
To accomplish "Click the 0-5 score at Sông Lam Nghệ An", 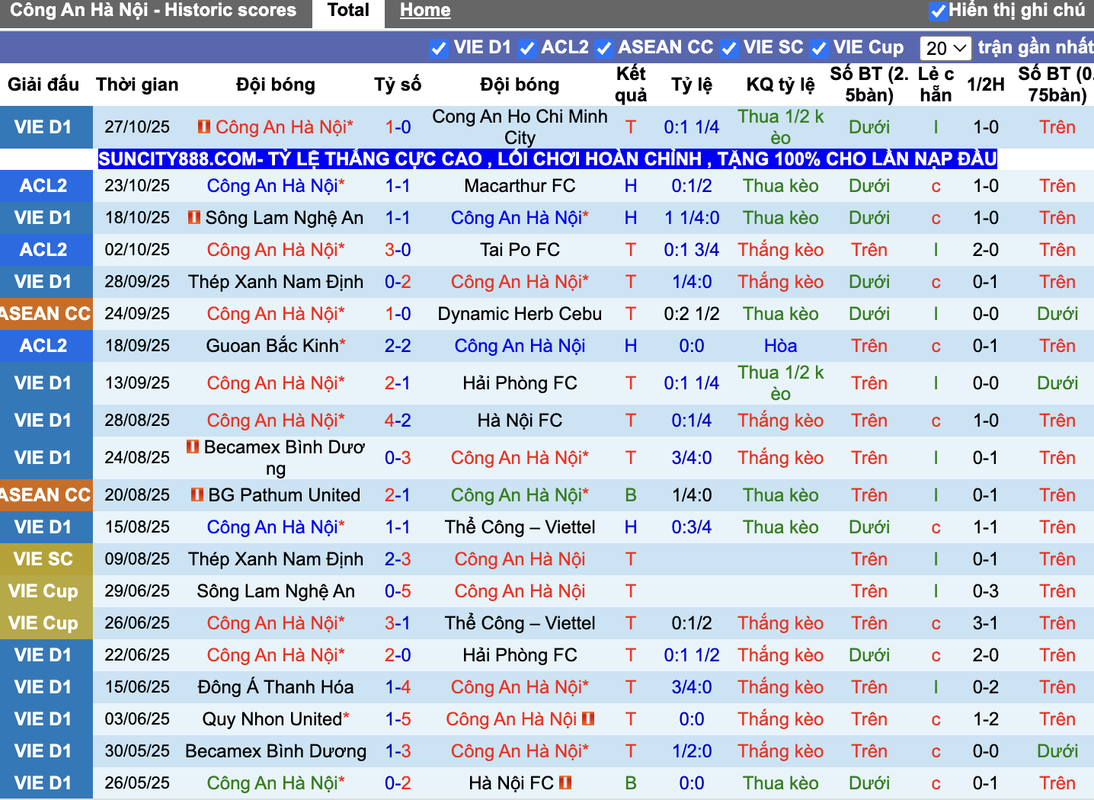I will [398, 591].
